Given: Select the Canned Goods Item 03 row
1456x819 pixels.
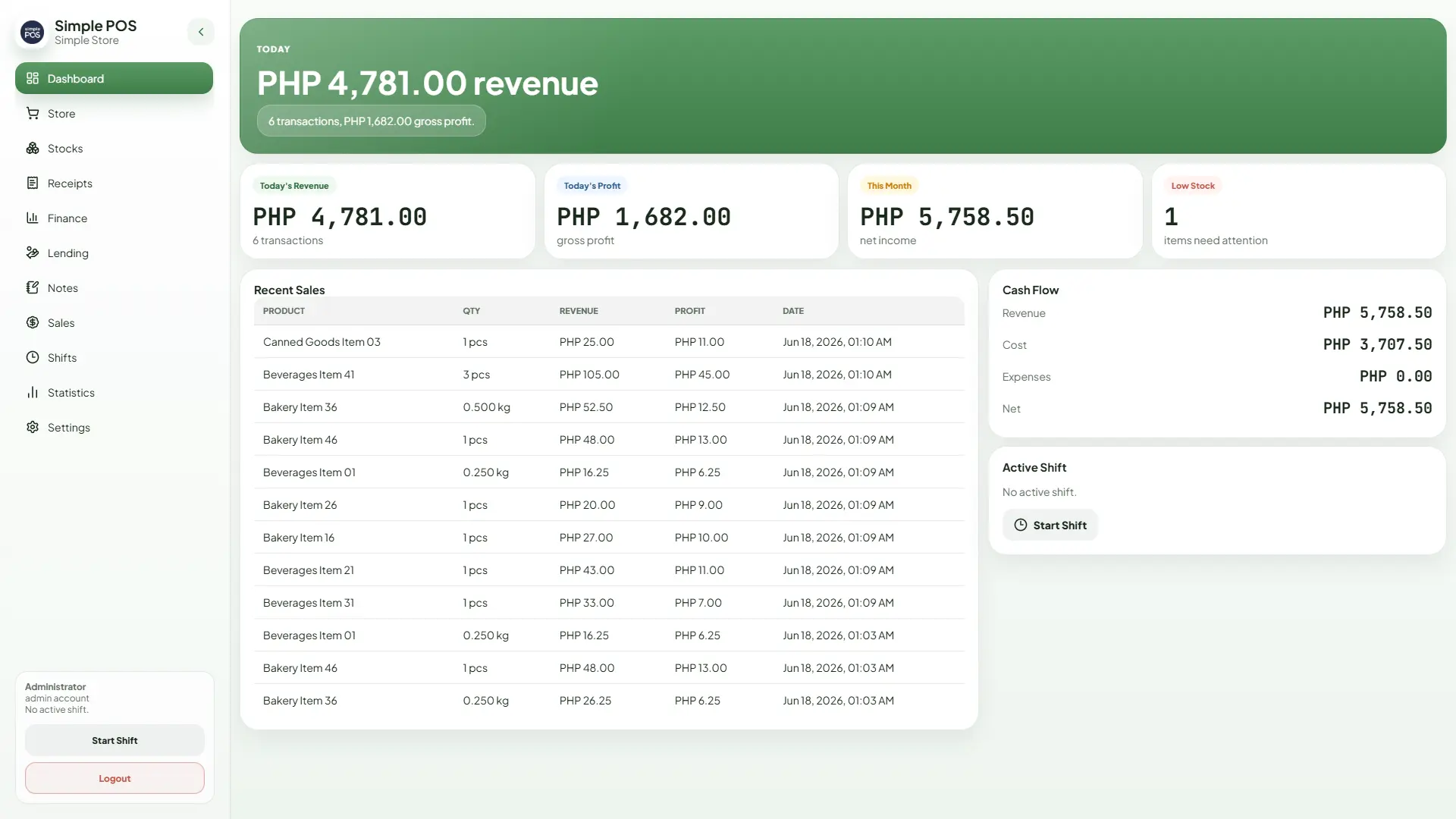Looking at the screenshot, I should tap(609, 342).
